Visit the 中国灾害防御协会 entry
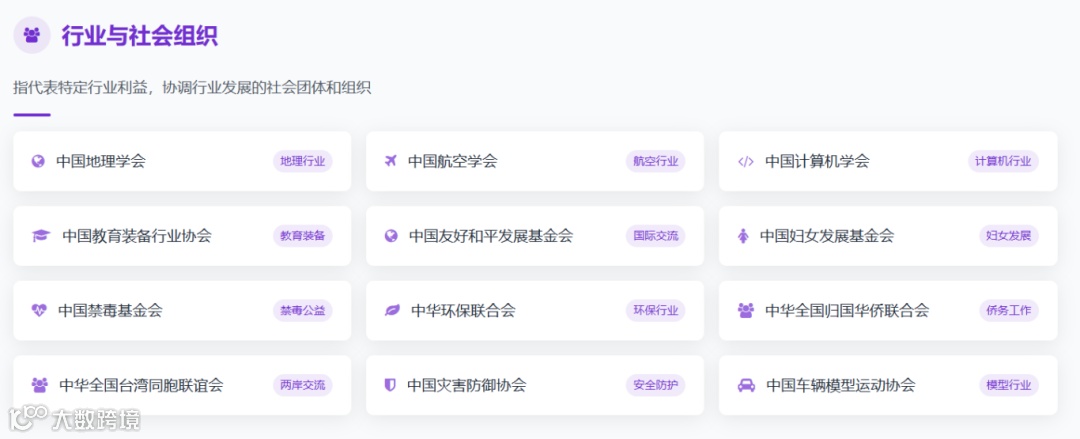The image size is (1080, 439). click(x=467, y=385)
